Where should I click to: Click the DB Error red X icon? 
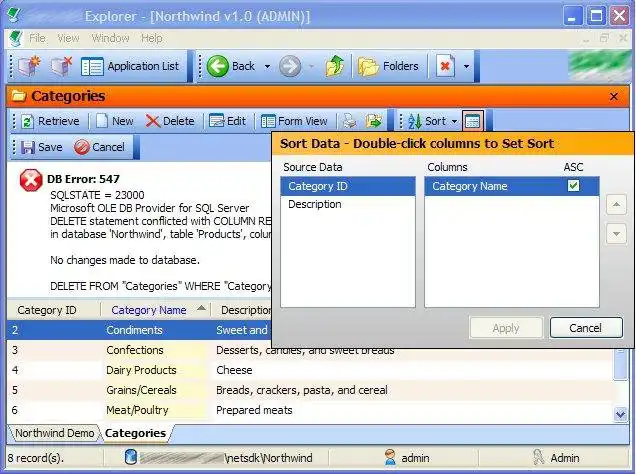coord(31,181)
